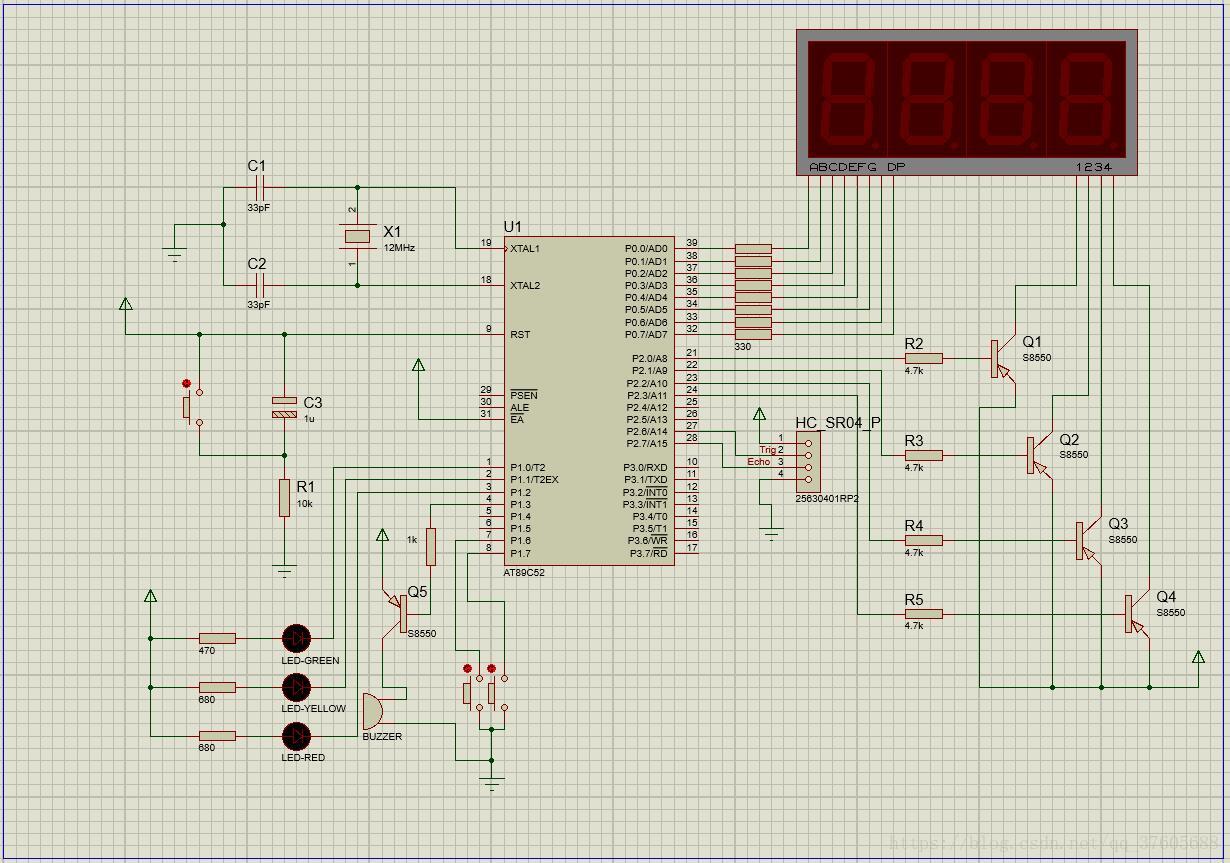Click the S8550 label under Q1
1230x863 pixels.
(x=1036, y=358)
